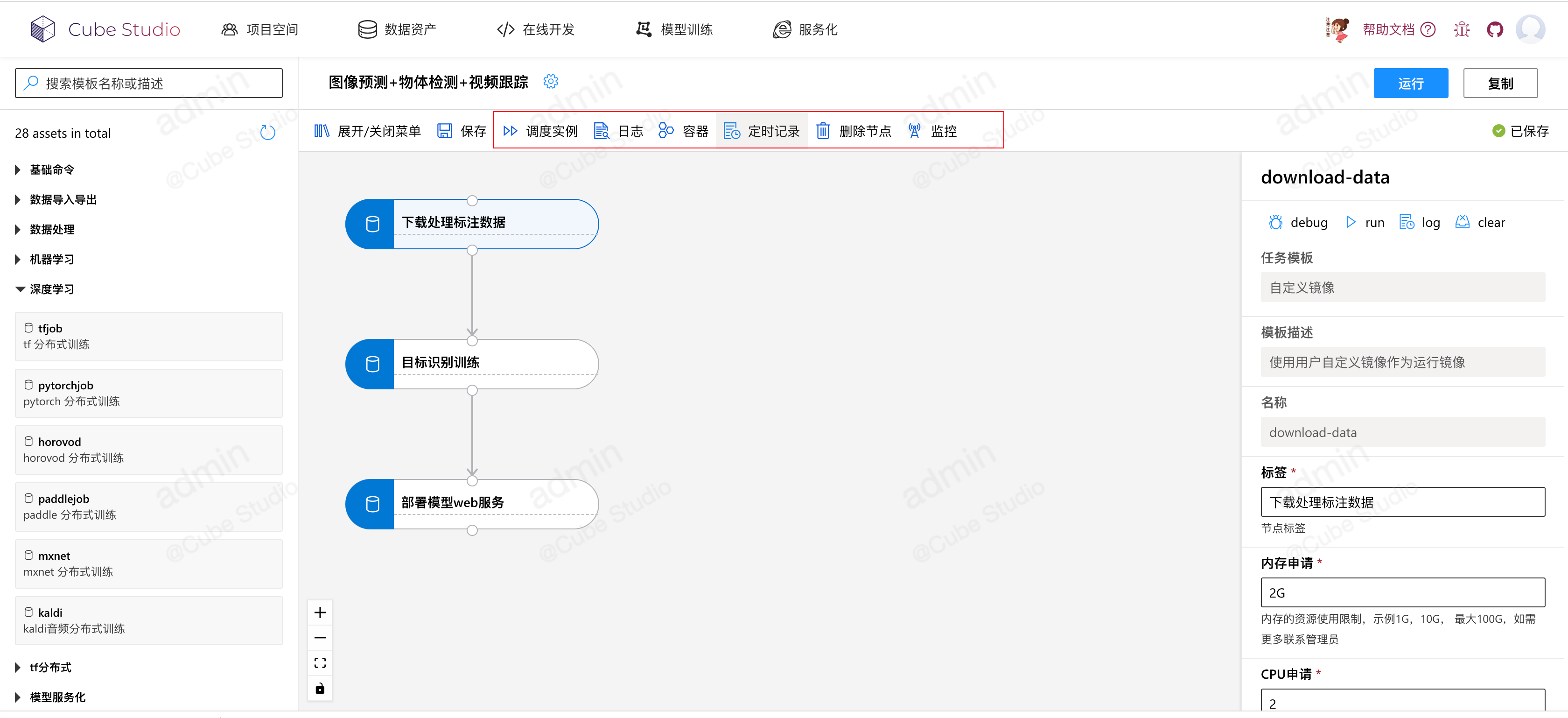Click the fit-to-screen canvas icon

[x=320, y=662]
